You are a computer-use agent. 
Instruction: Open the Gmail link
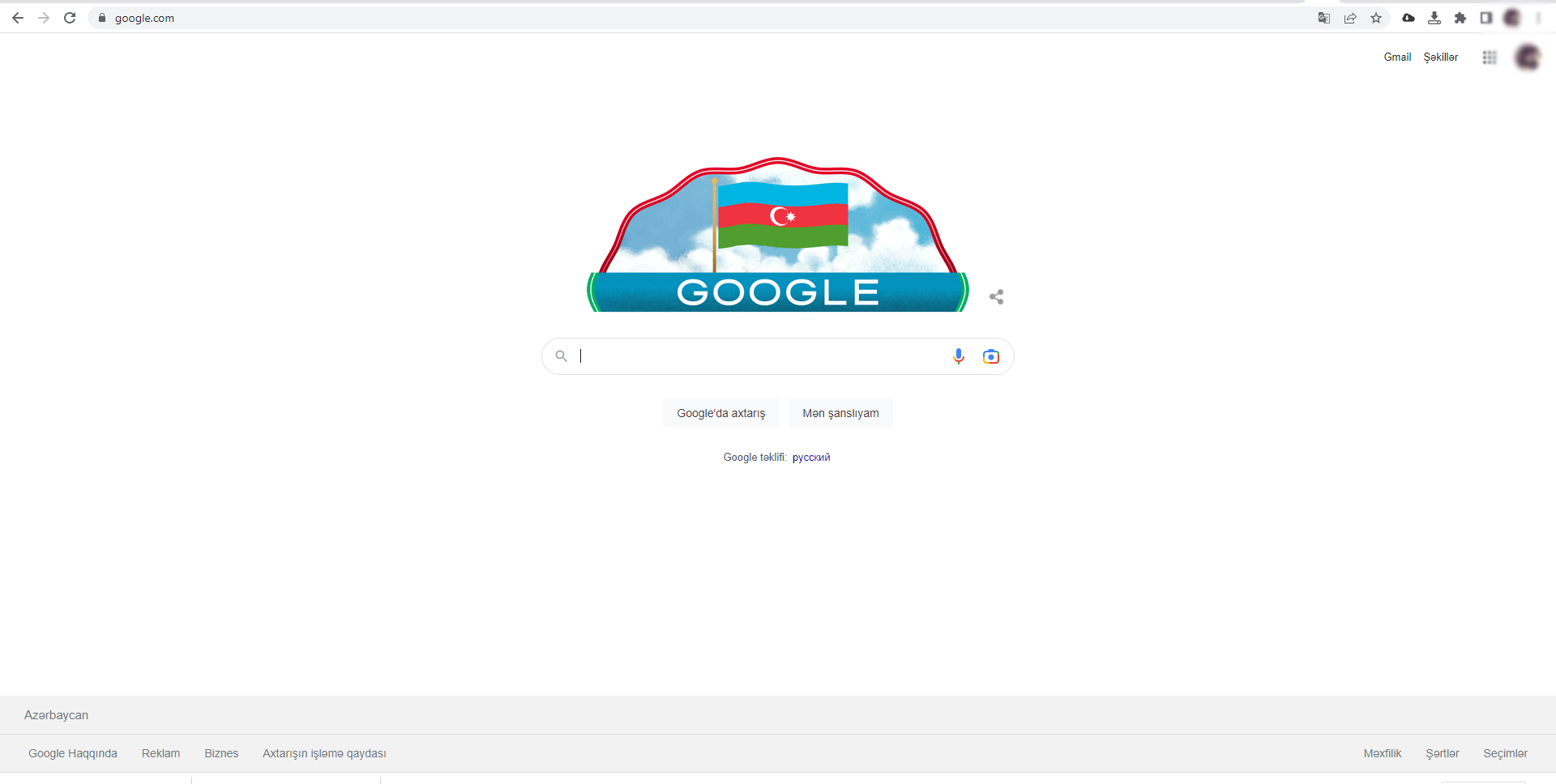point(1397,58)
